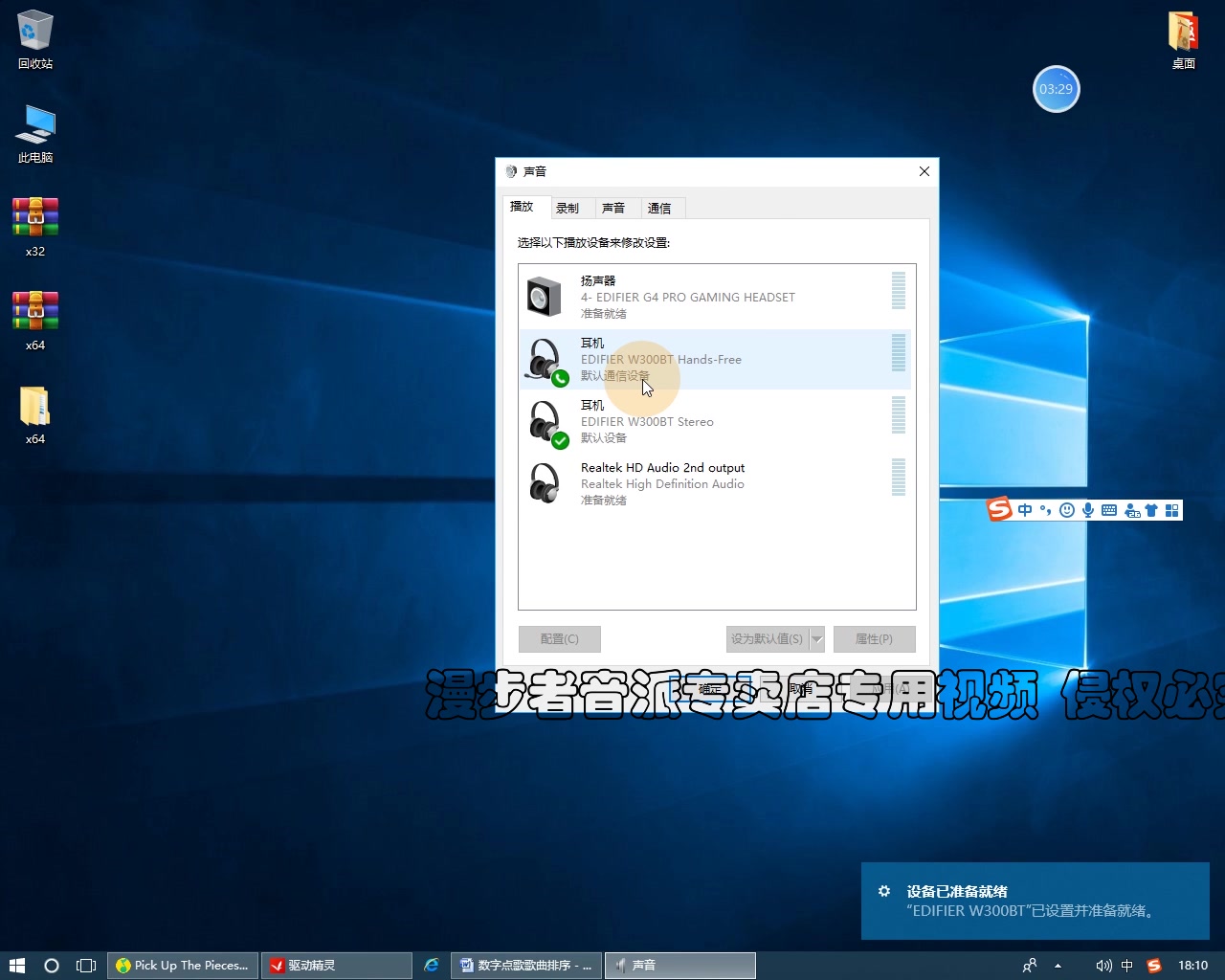Open the volume icon in system tray
The width and height of the screenshot is (1225, 980).
pos(1103,966)
